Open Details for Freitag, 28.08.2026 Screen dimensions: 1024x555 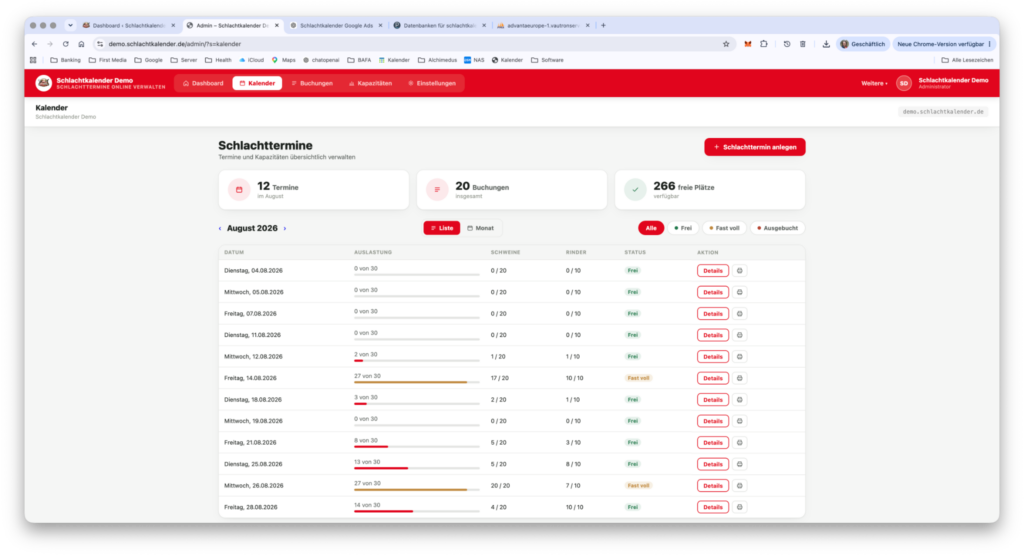click(712, 507)
